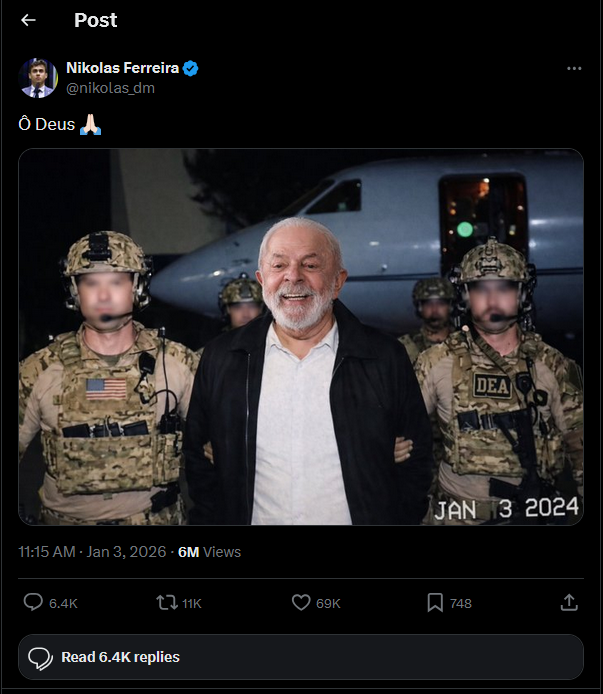
Task: Click the reply speech bubble icon
Action: (x=33, y=603)
